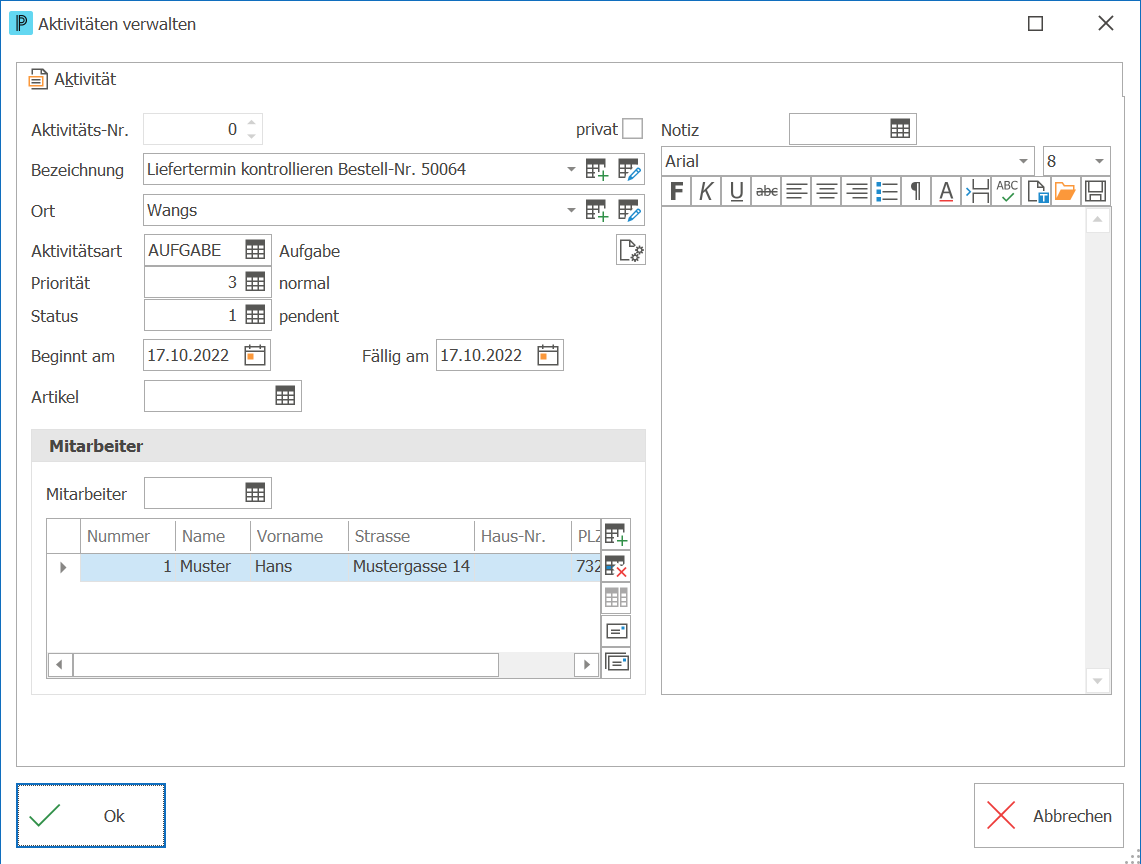Add an employee row to the table
The image size is (1141, 864).
(x=616, y=534)
